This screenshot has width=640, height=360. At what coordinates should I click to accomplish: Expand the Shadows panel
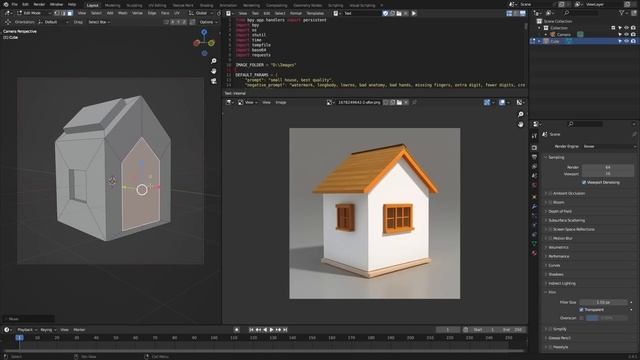click(x=556, y=274)
